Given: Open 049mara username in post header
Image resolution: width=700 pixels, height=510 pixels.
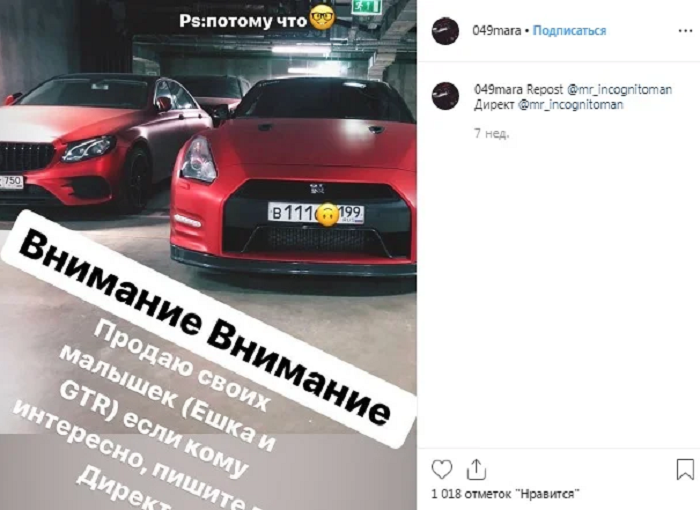Looking at the screenshot, I should [x=496, y=31].
